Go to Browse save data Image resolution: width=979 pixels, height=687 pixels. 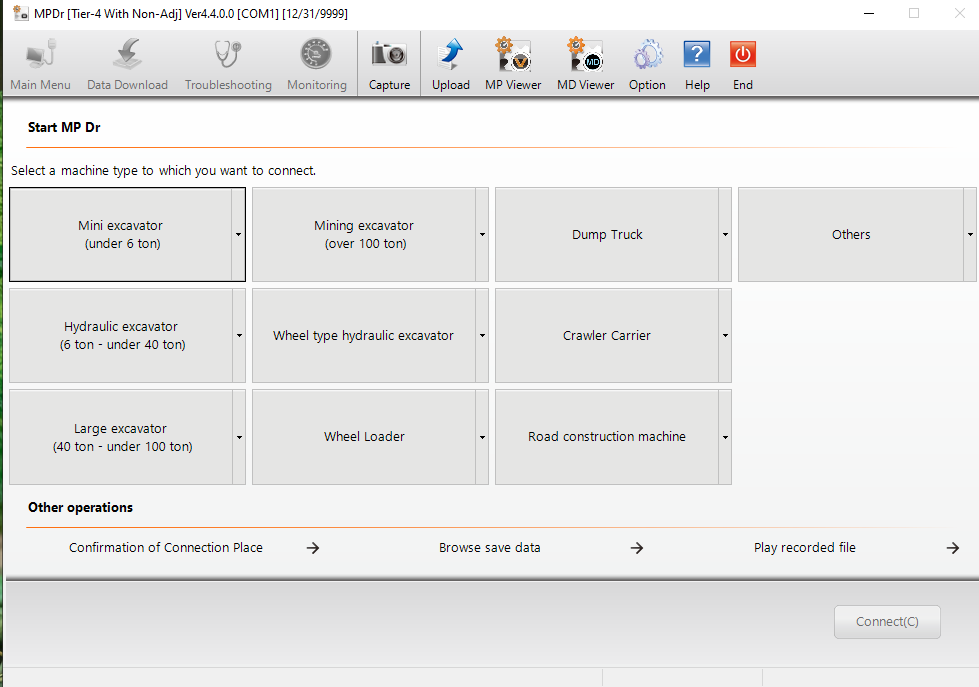(x=489, y=548)
